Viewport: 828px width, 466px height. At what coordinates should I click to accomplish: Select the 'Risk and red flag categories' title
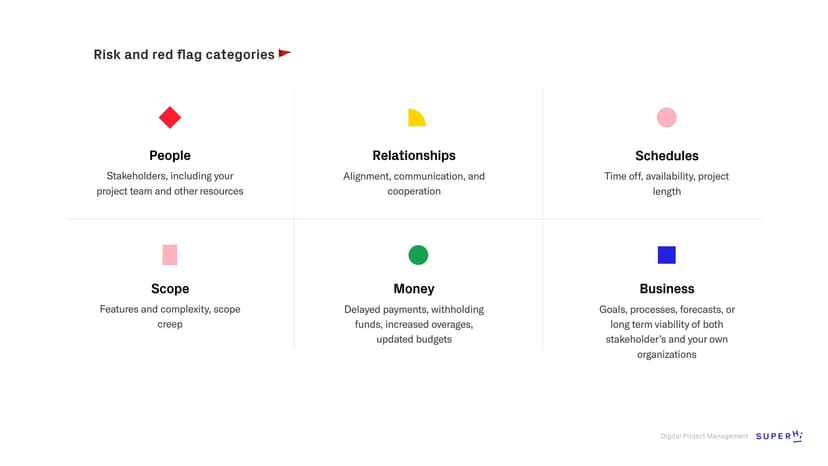point(184,55)
